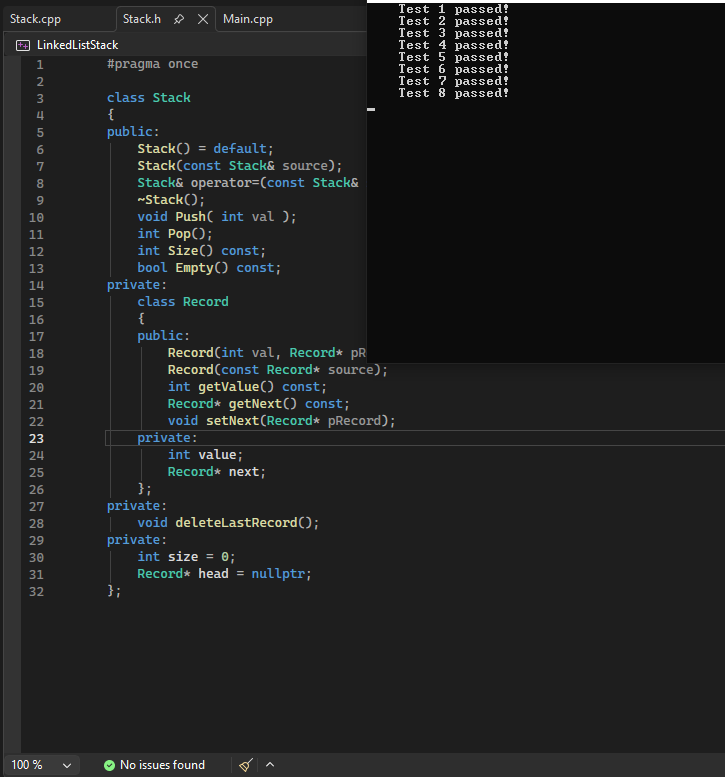Click 'int Pop();' declaration
This screenshot has height=777, width=725.
pyautogui.click(x=175, y=233)
